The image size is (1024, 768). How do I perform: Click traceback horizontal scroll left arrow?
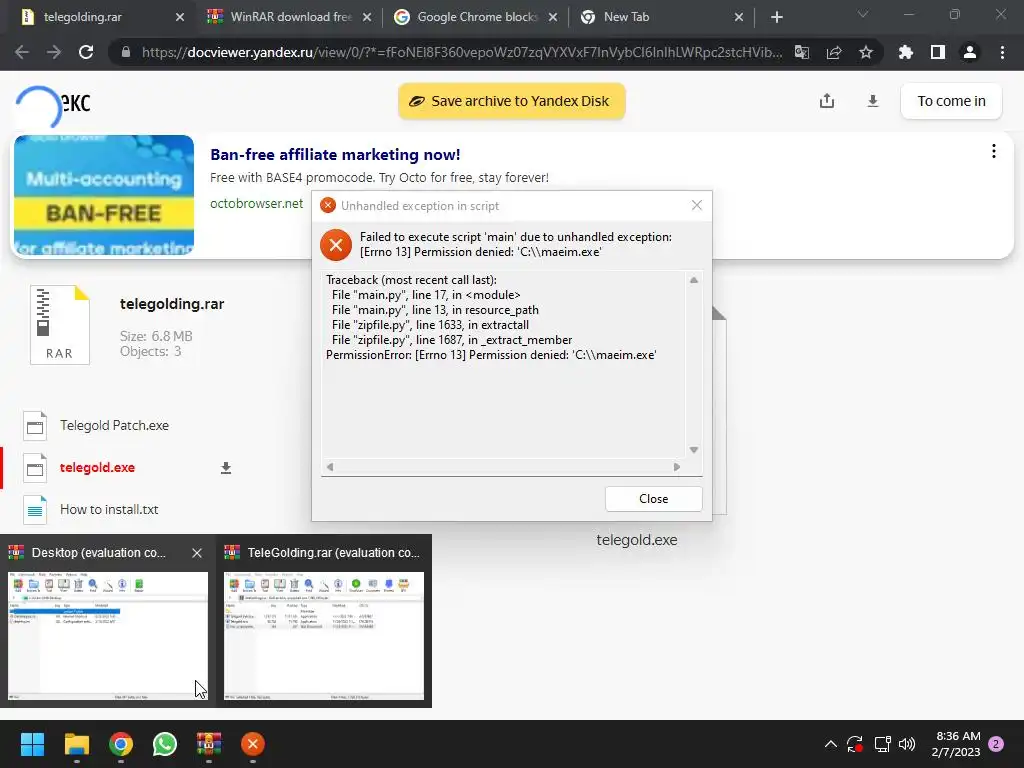pyautogui.click(x=330, y=466)
